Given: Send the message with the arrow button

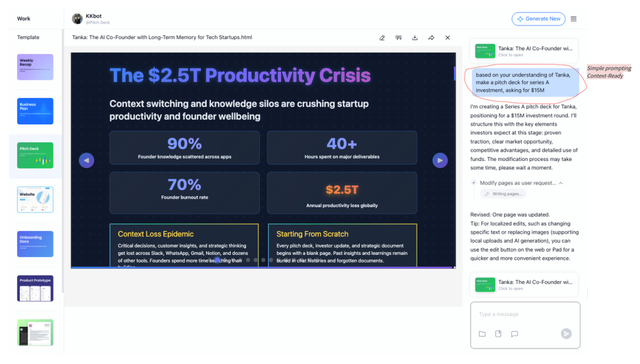Looking at the screenshot, I should (x=566, y=334).
